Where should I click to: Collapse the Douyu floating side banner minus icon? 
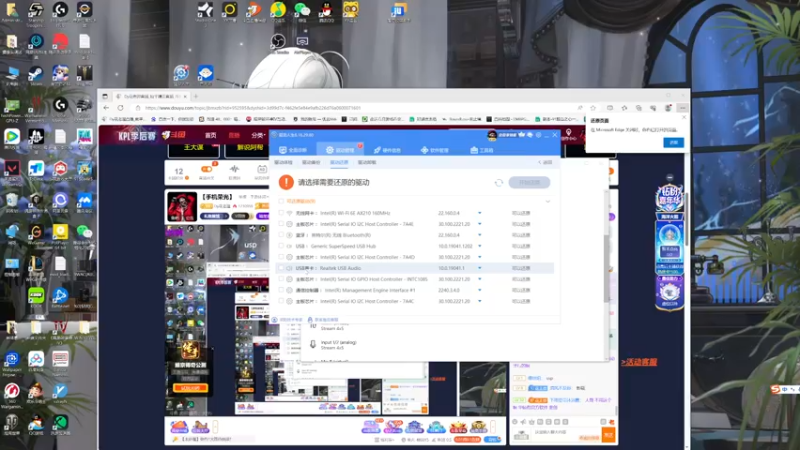pos(669,178)
